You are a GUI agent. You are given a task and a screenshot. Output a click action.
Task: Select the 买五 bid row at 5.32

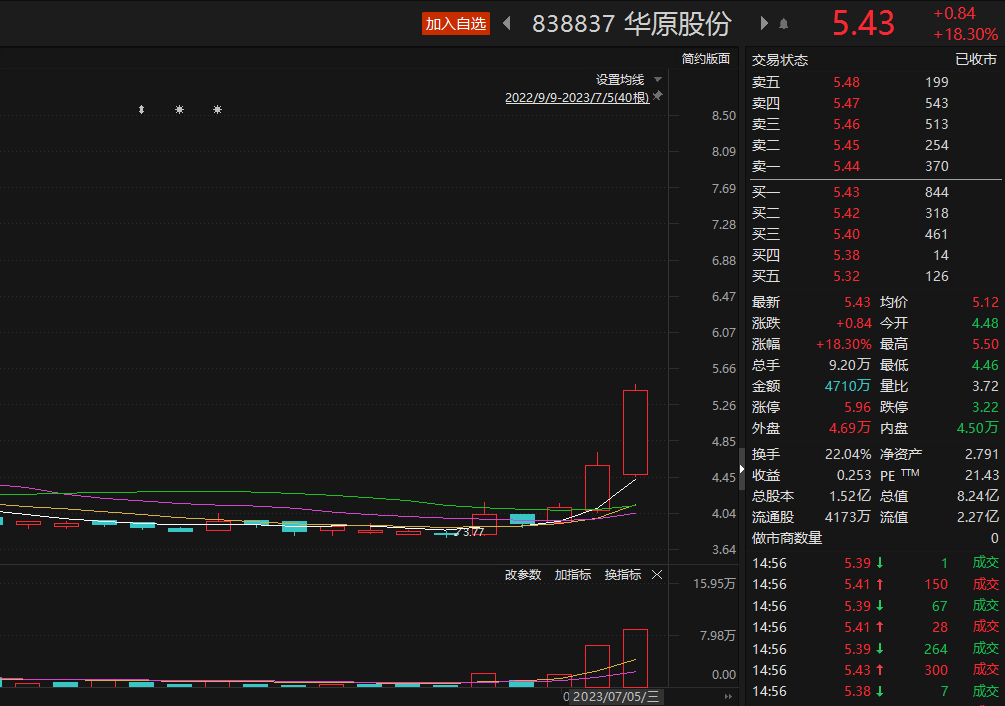tap(875, 277)
